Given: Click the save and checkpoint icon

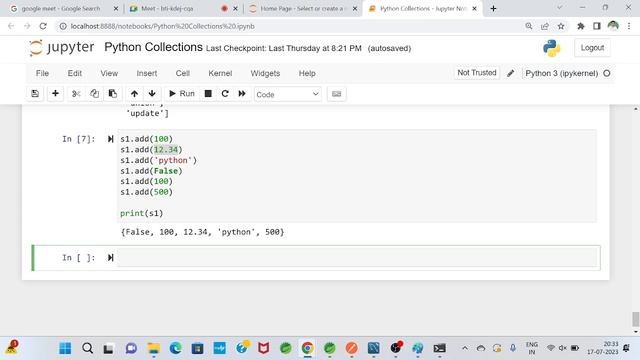Looking at the screenshot, I should (x=35, y=94).
